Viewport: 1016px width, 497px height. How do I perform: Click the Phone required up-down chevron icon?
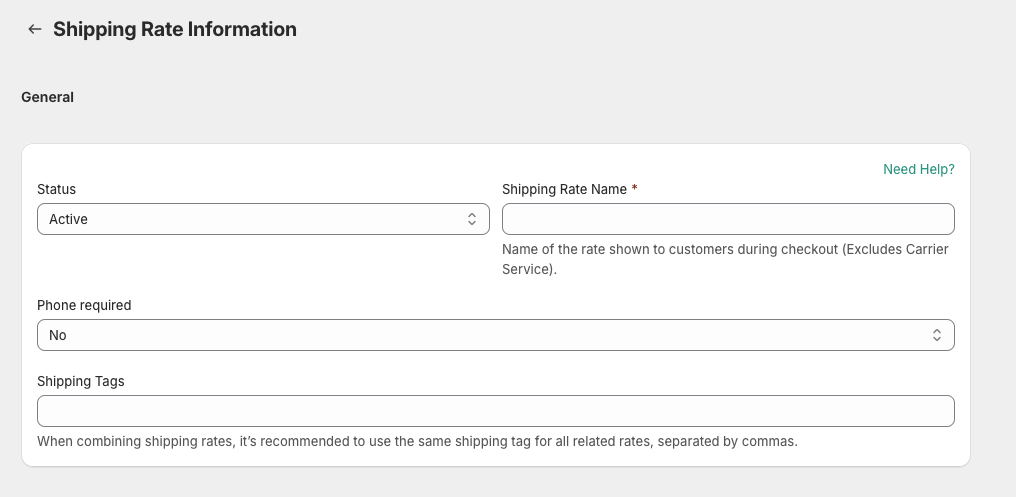937,335
